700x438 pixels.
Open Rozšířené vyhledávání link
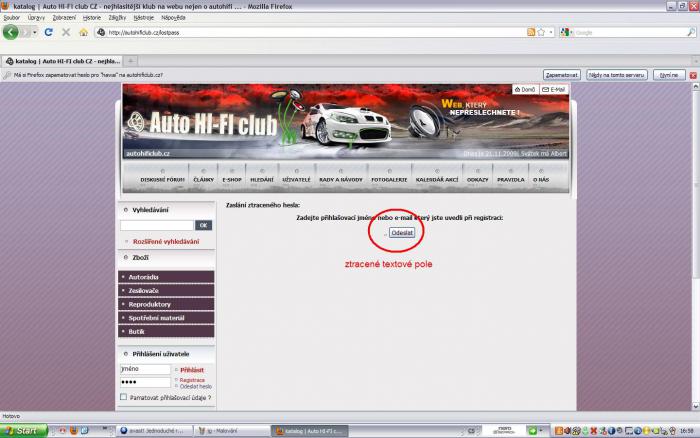(x=166, y=242)
